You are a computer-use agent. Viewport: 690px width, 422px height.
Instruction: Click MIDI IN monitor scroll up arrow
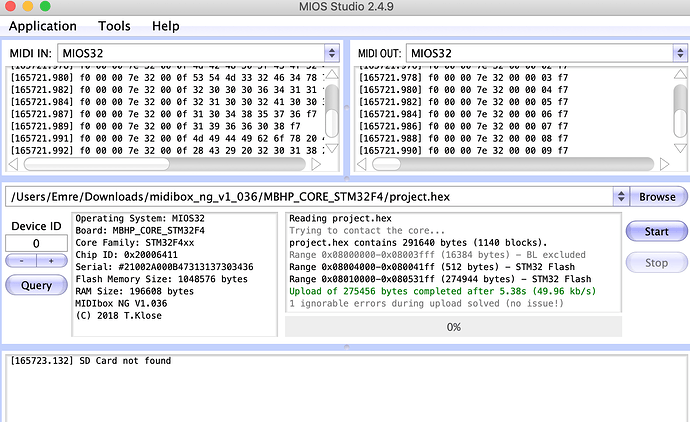[x=332, y=74]
